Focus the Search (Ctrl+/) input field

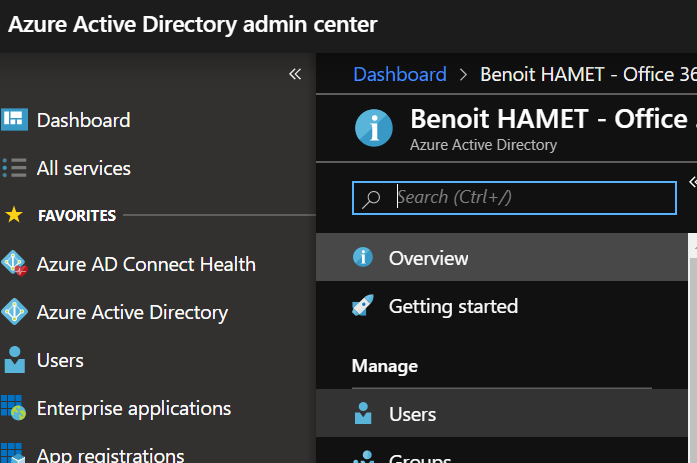pos(530,198)
